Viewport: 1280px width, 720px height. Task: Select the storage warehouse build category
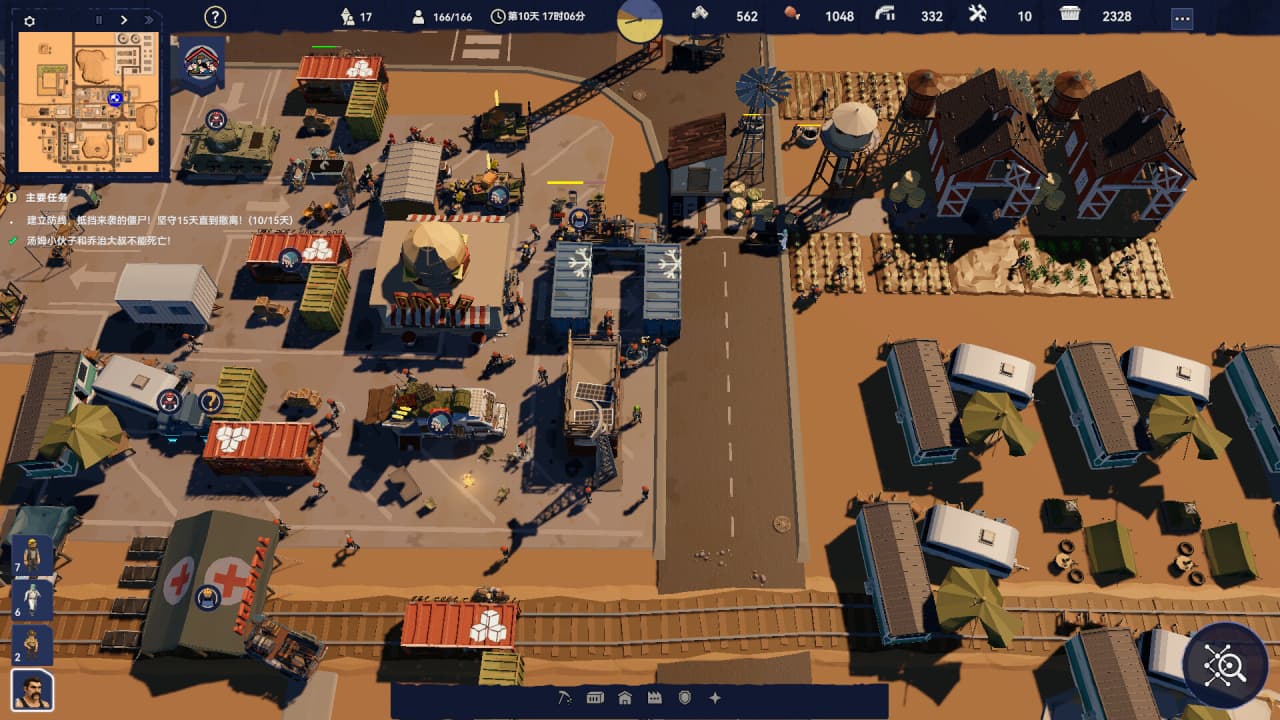pyautogui.click(x=594, y=698)
